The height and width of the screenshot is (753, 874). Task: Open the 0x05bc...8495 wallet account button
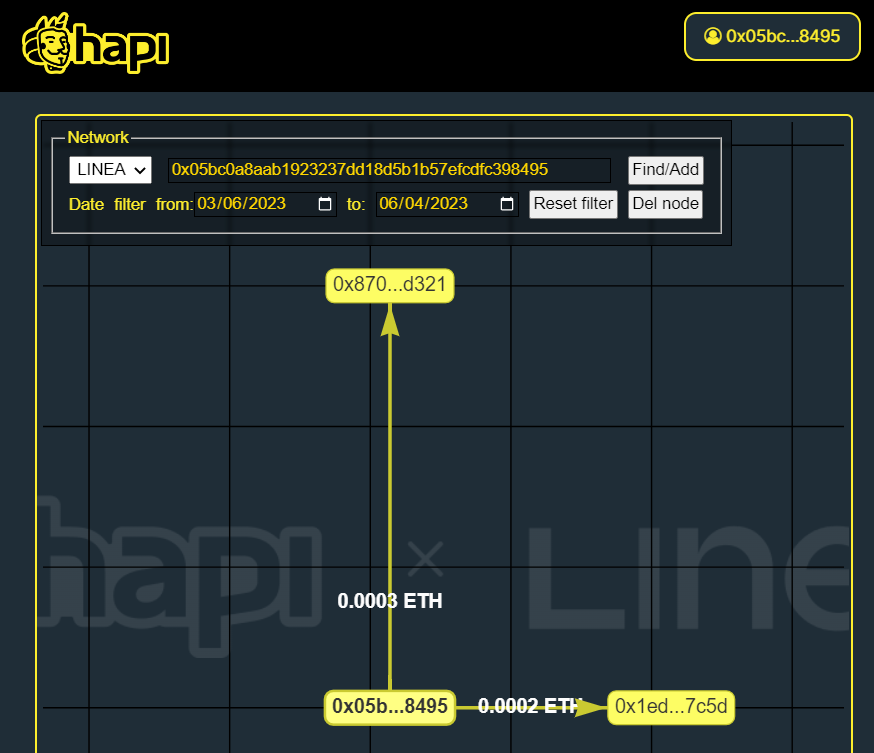tap(772, 36)
